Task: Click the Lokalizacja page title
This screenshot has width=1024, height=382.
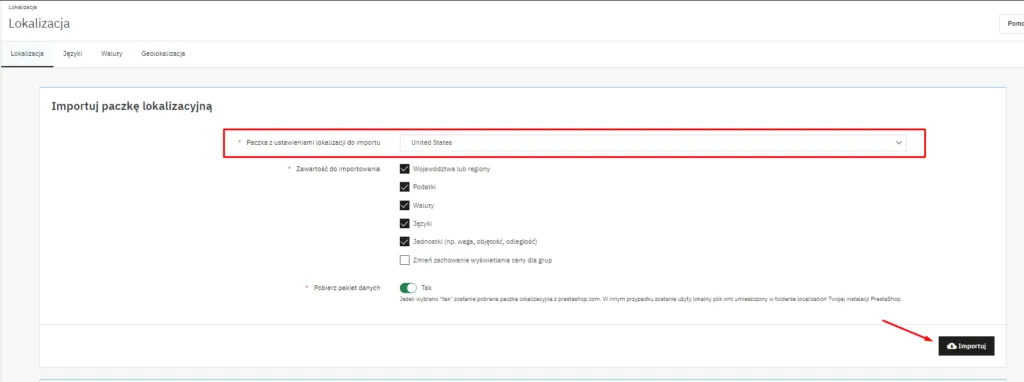Action: click(39, 24)
